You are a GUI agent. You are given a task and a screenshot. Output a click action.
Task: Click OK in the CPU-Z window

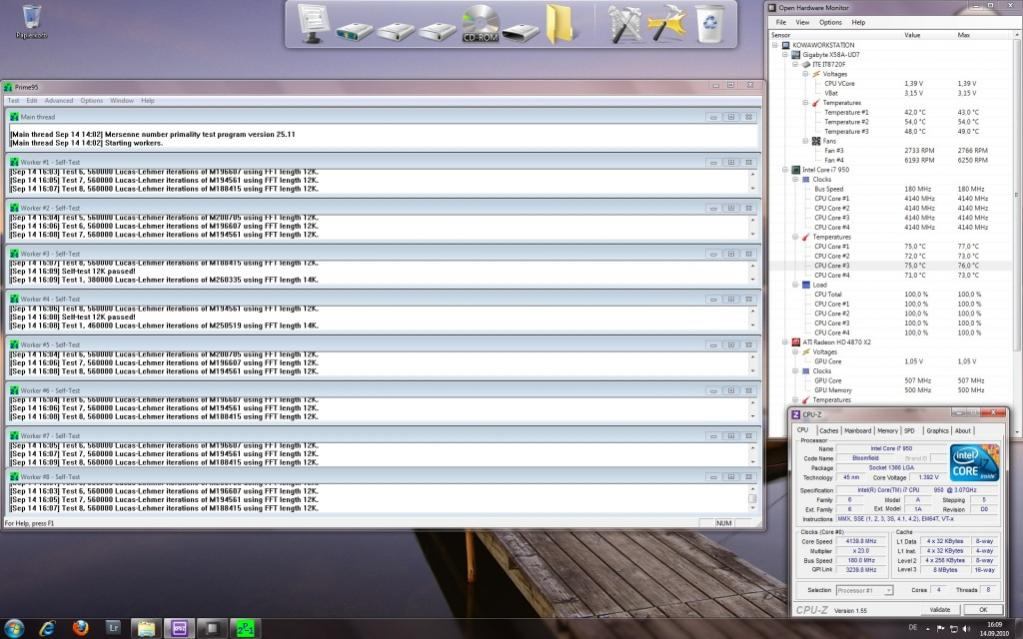point(983,610)
